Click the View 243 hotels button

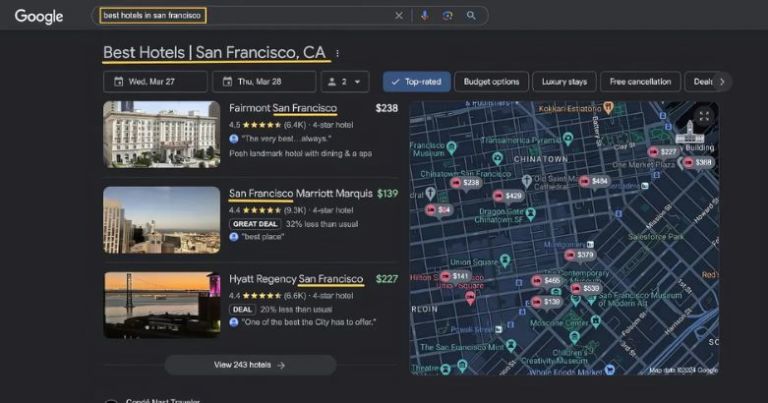[x=250, y=365]
